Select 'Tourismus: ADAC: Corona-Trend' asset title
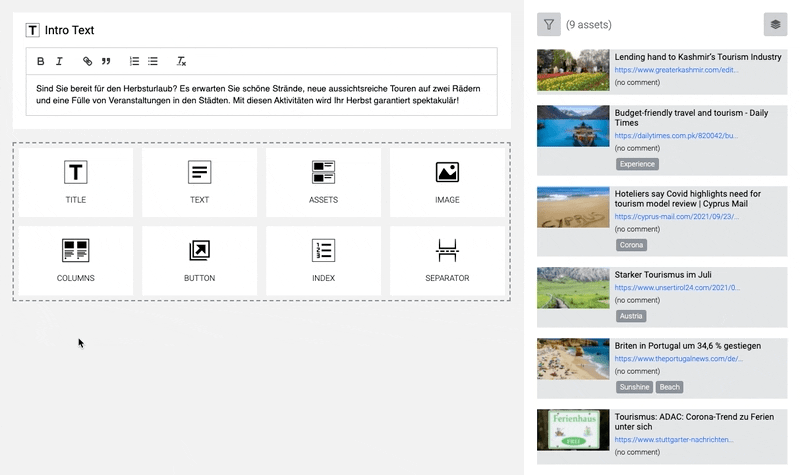Screen dimensions: 800x475 point(694,421)
